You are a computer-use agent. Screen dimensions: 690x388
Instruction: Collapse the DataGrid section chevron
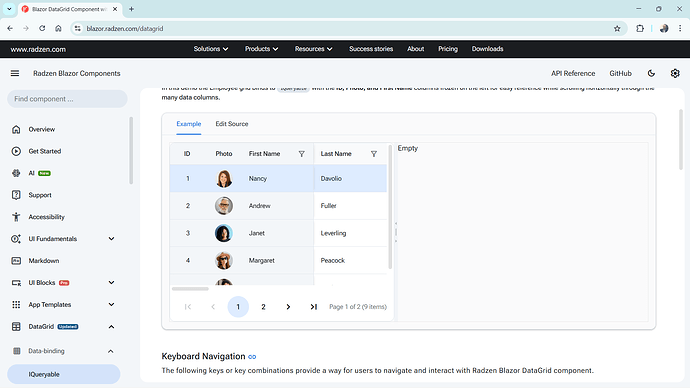(111, 326)
